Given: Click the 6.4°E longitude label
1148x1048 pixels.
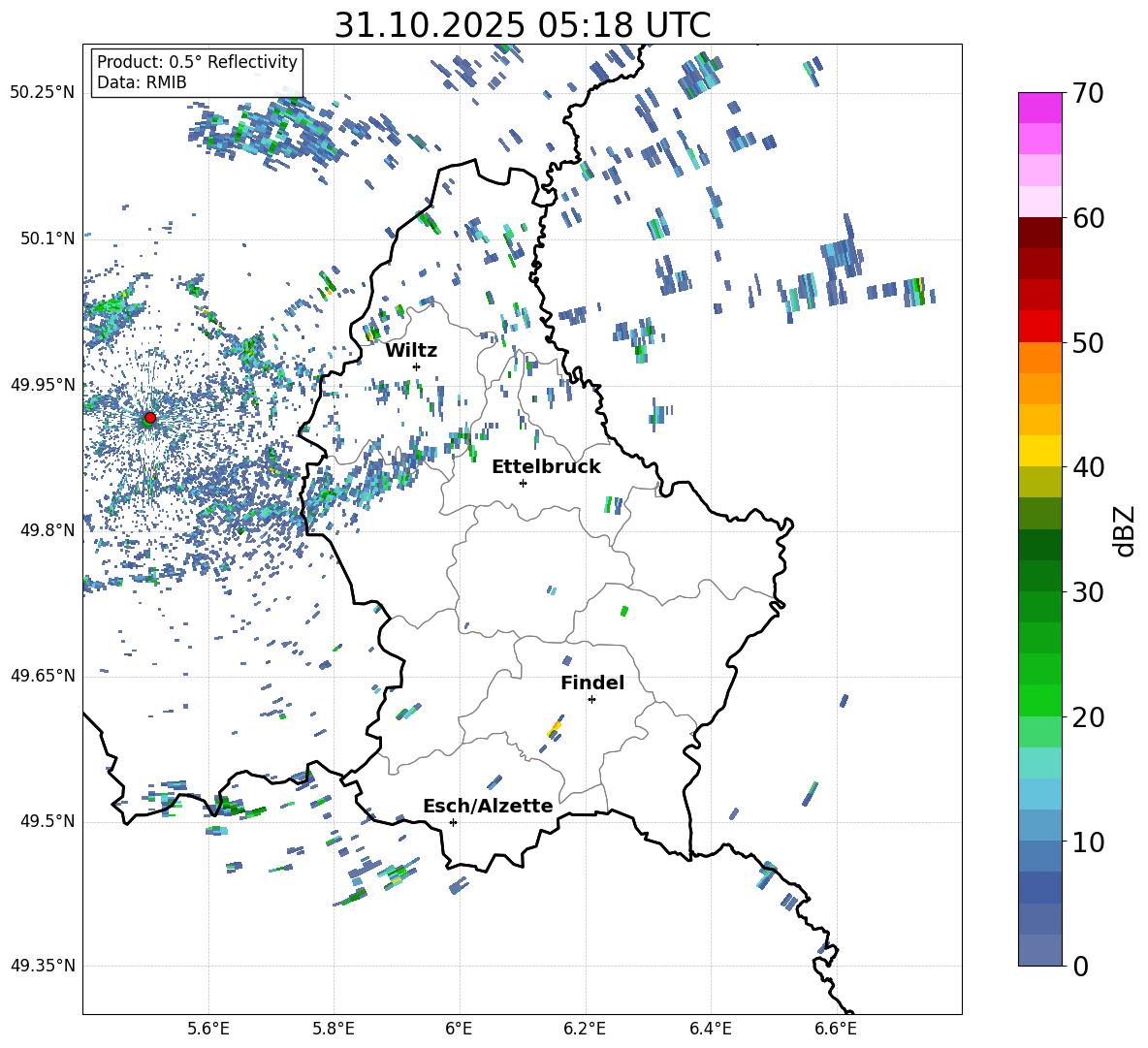Looking at the screenshot, I should (710, 1030).
